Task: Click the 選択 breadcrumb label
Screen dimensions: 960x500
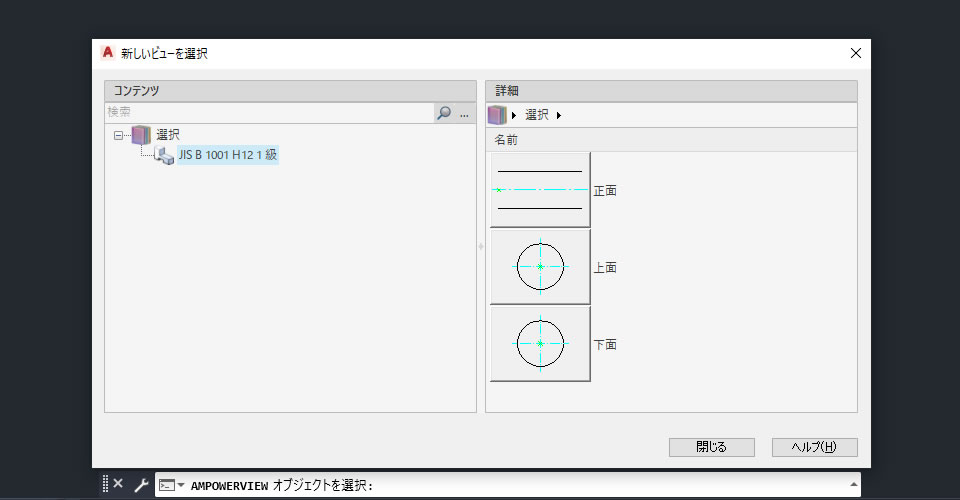Action: (537, 115)
